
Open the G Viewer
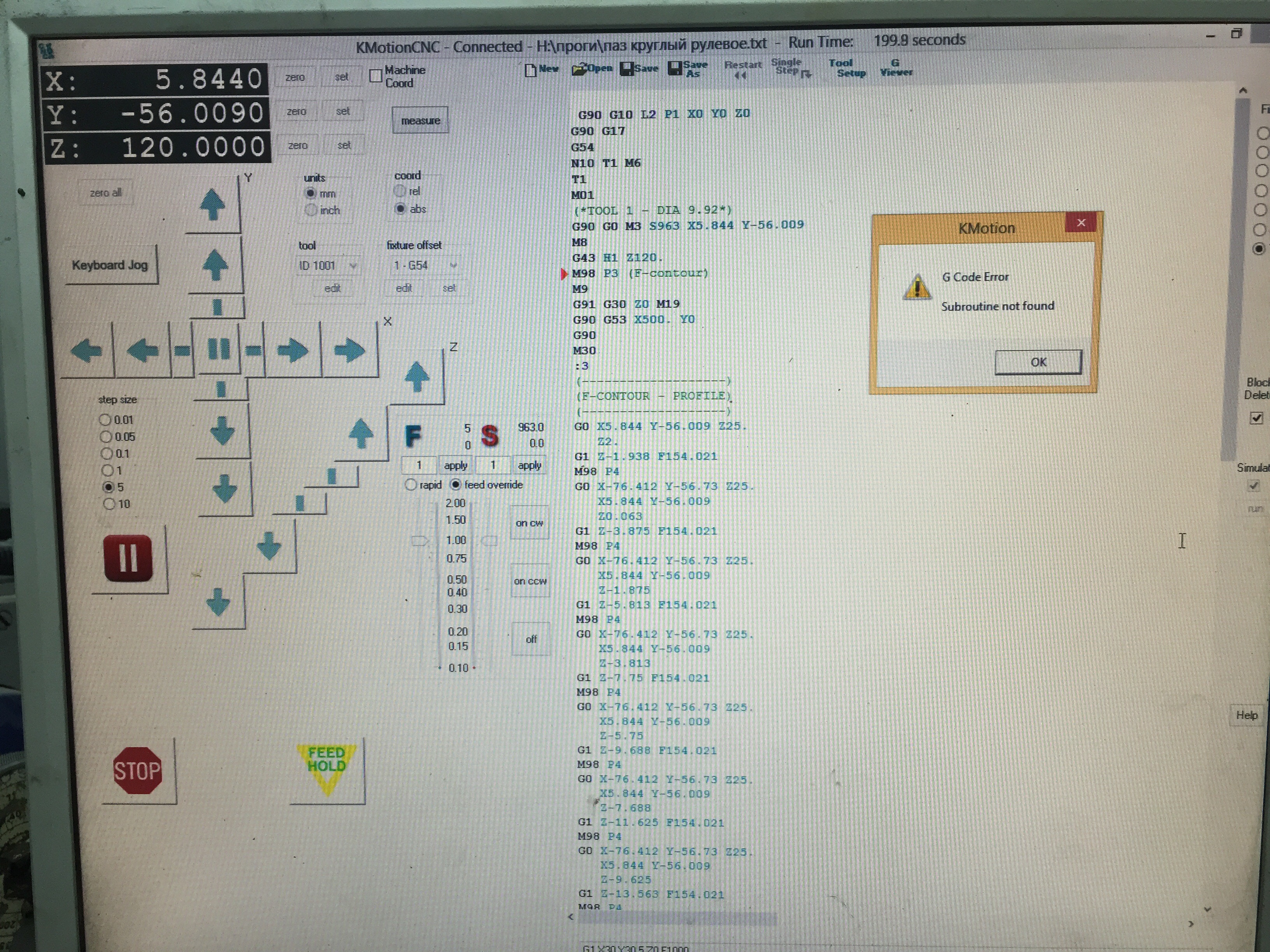[x=895, y=68]
